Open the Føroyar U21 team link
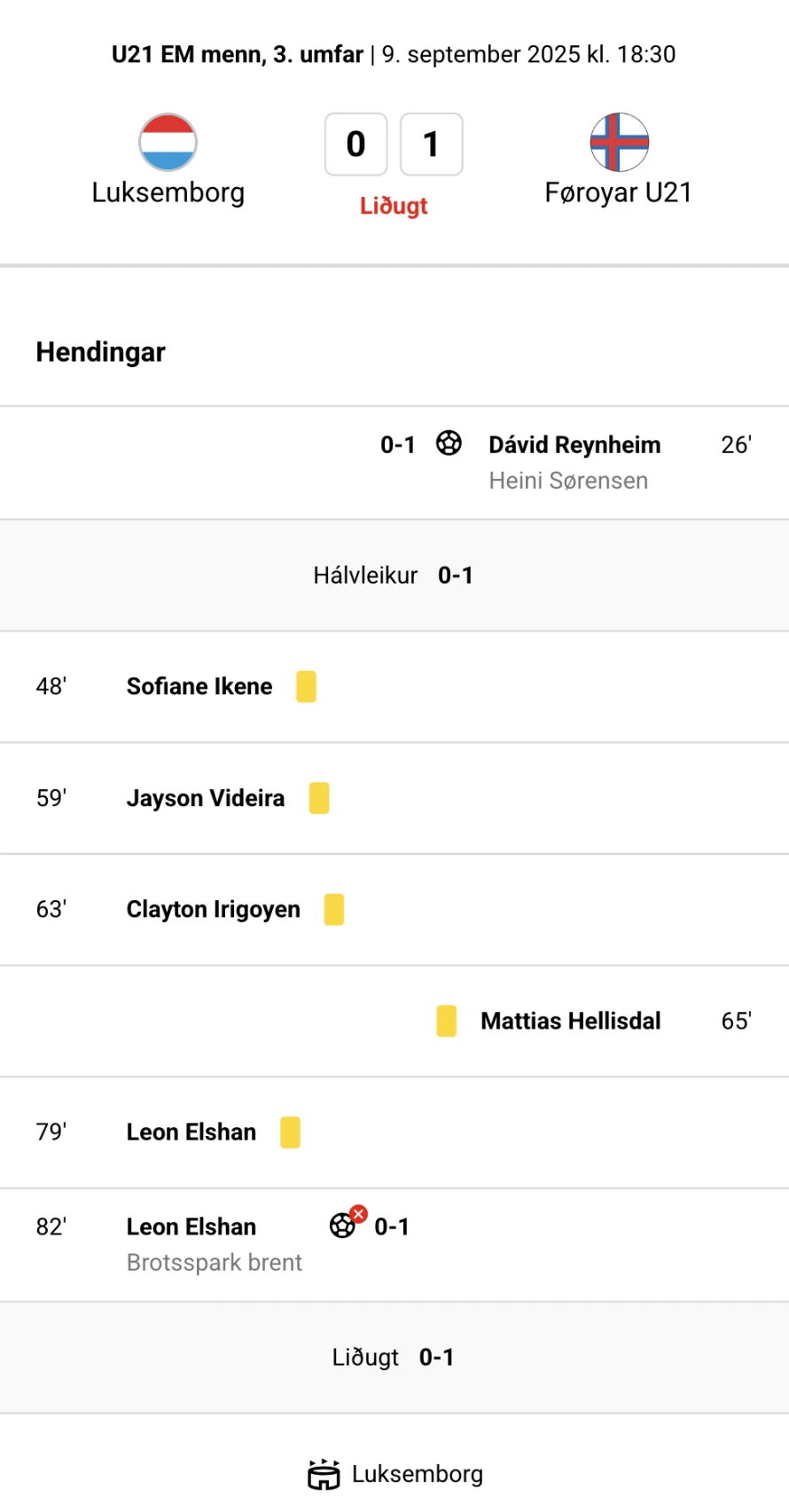 pyautogui.click(x=618, y=193)
